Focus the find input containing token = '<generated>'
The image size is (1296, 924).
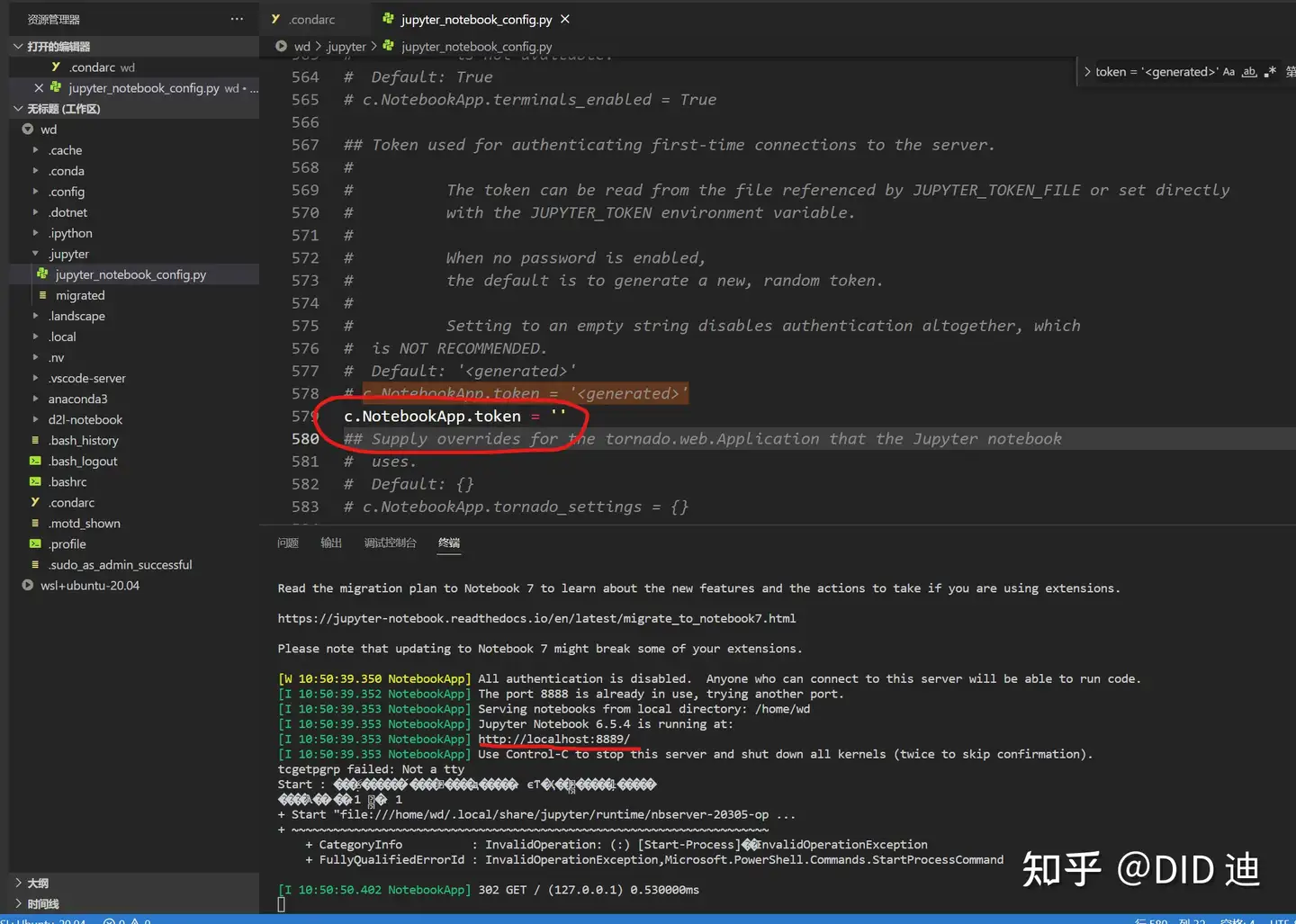(1156, 72)
